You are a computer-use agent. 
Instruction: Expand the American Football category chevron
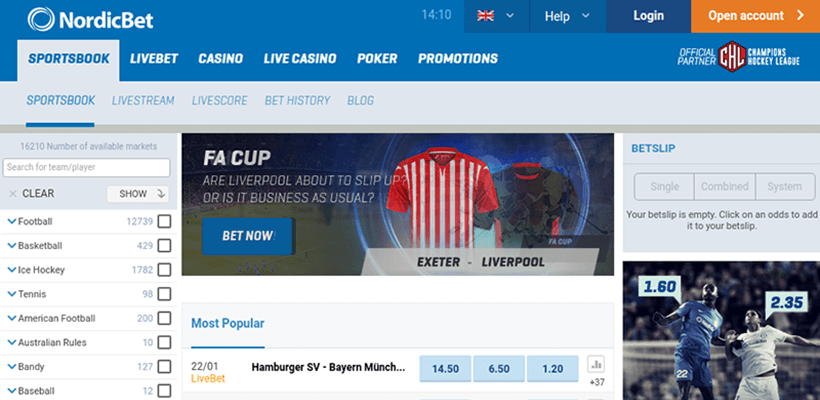[12, 318]
